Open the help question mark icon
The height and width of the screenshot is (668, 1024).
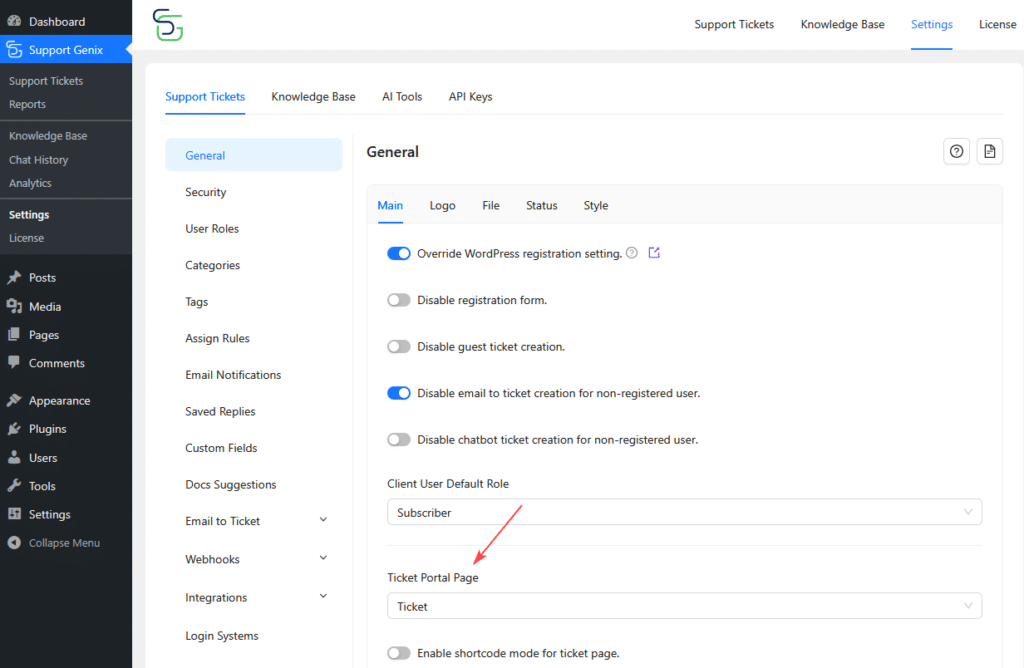[x=956, y=151]
